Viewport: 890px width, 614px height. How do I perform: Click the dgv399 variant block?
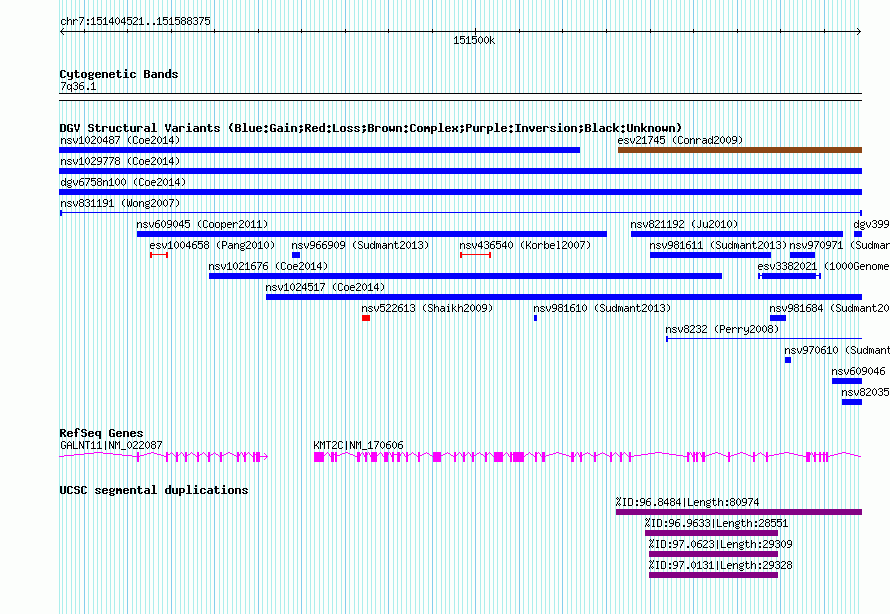coord(858,234)
